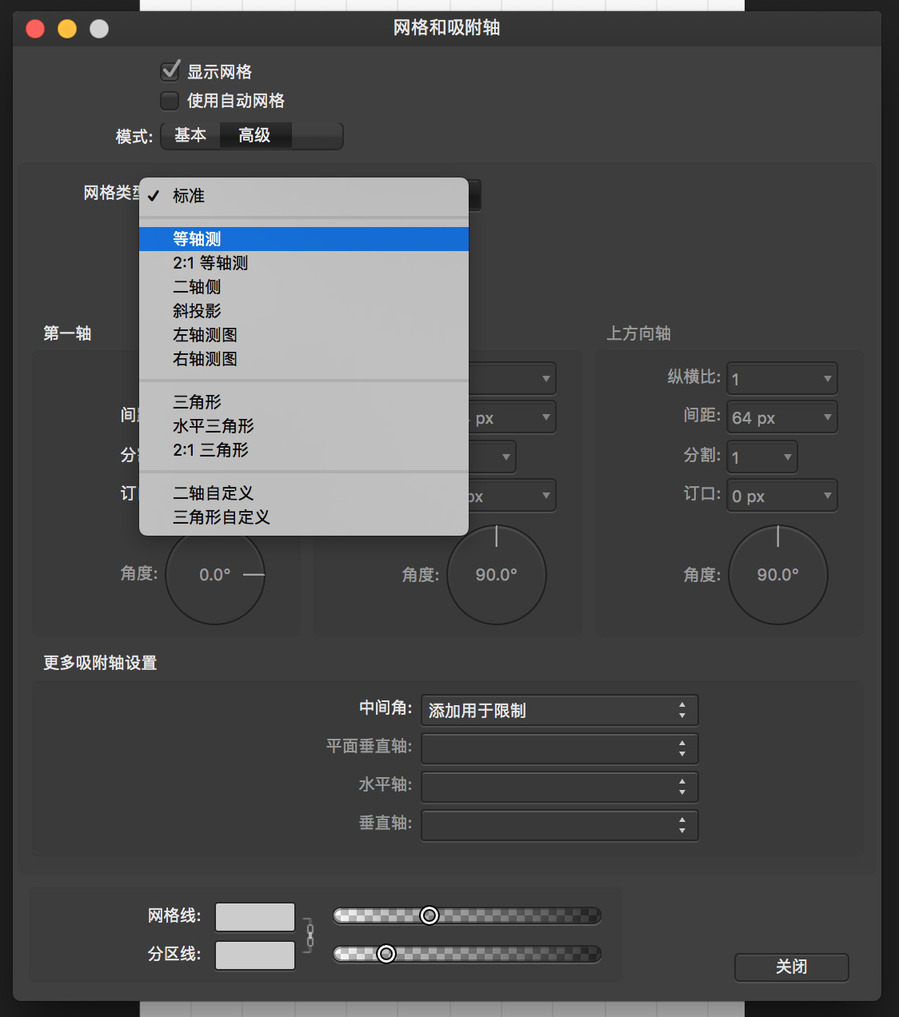Click the 上方向轴 angle dial showing 90.0°
Image resolution: width=899 pixels, height=1017 pixels.
click(778, 575)
